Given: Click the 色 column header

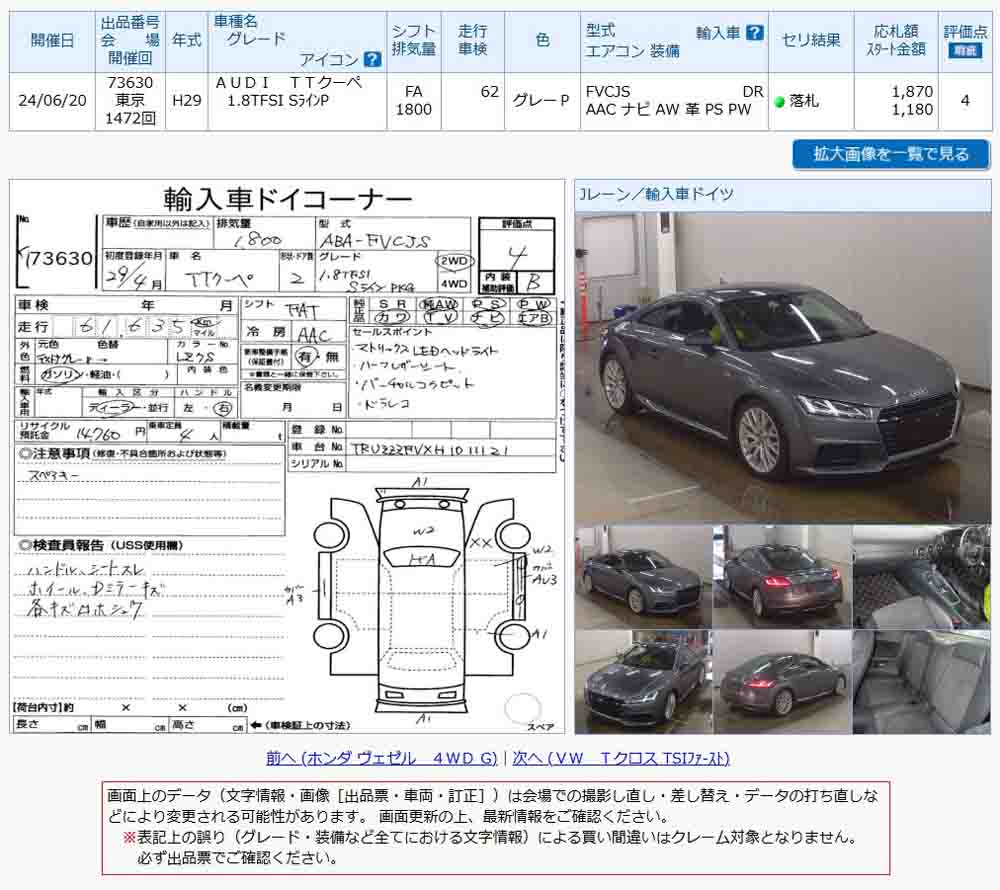Looking at the screenshot, I should [542, 41].
